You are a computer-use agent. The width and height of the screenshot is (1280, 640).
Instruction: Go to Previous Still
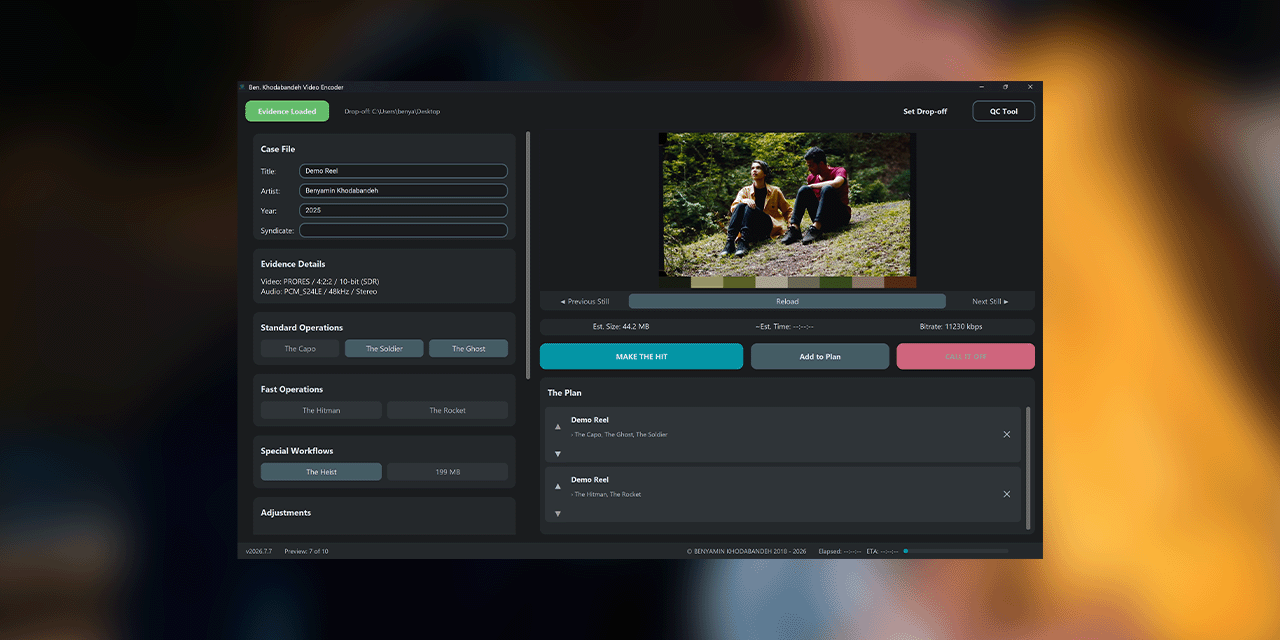(584, 301)
